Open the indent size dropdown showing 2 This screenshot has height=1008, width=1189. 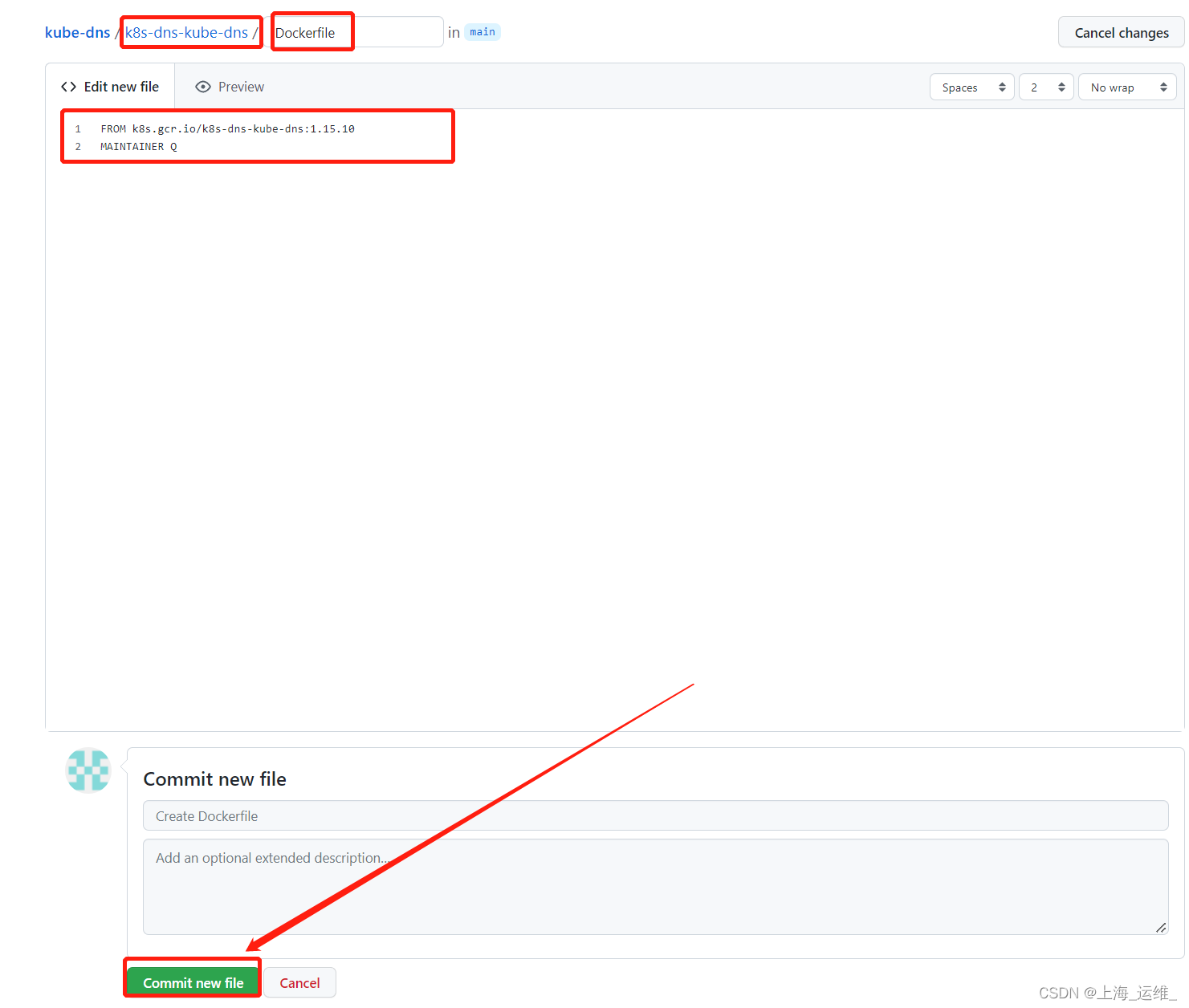point(1046,87)
